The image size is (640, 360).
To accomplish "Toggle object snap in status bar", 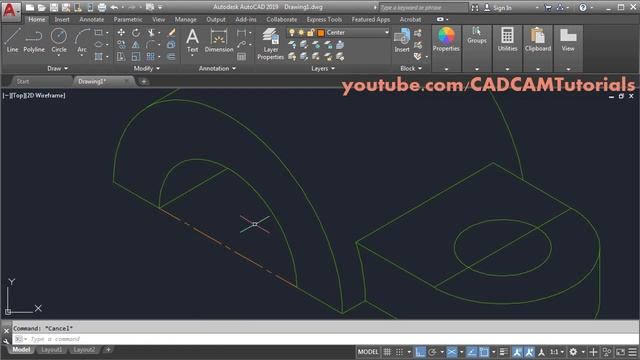I will point(484,352).
